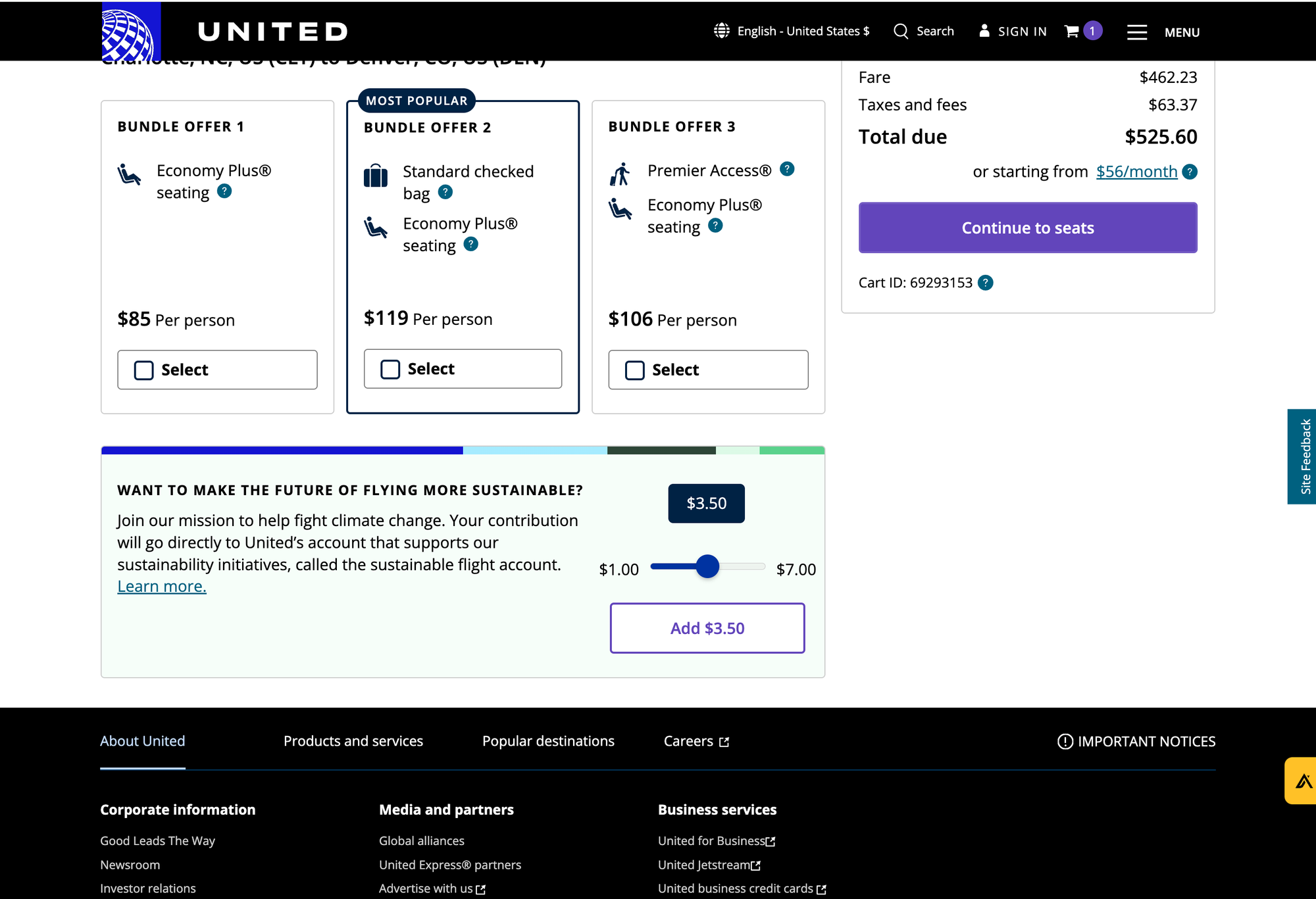This screenshot has height=899, width=1316.
Task: Click the United globe logo
Action: (x=131, y=31)
